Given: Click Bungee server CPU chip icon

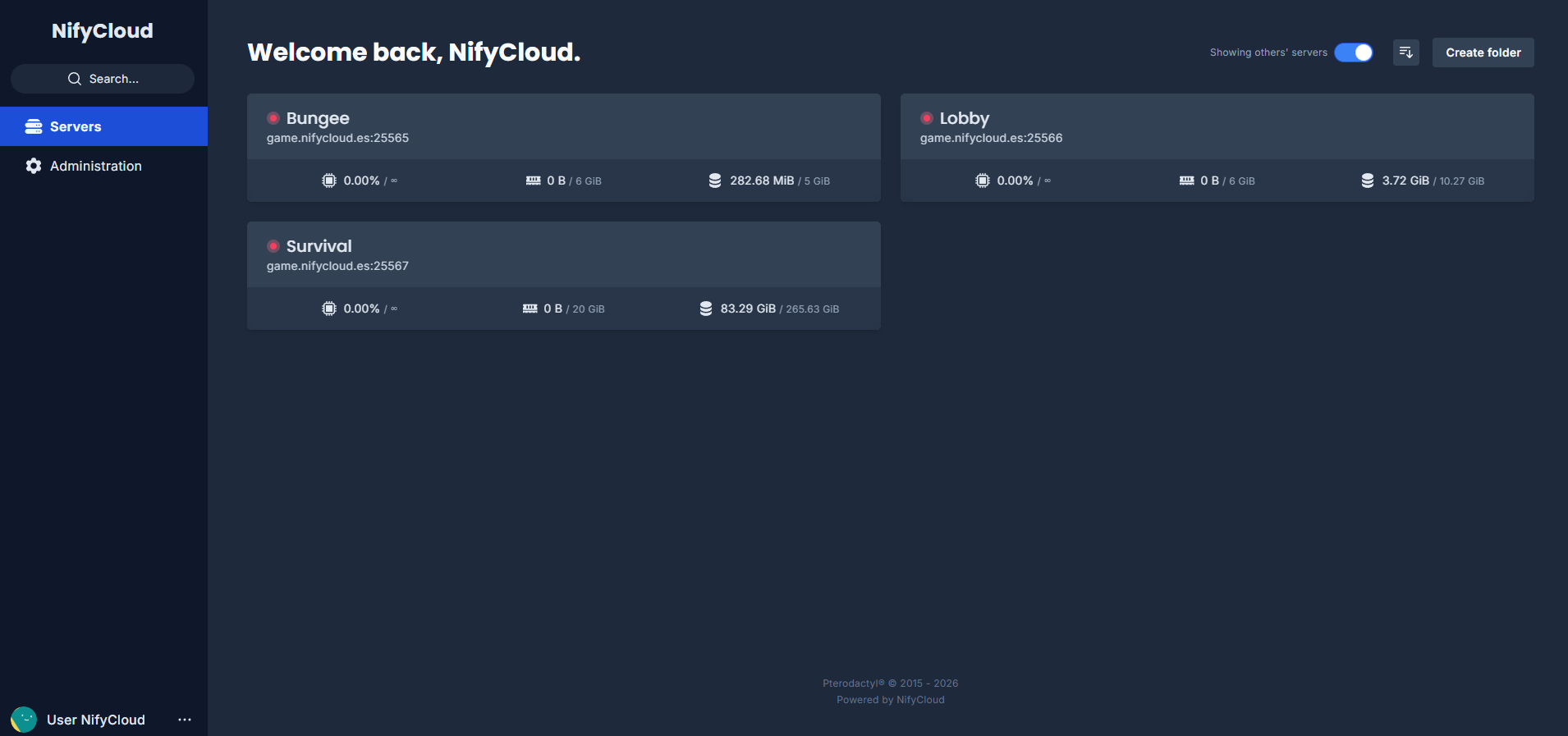Looking at the screenshot, I should point(329,181).
